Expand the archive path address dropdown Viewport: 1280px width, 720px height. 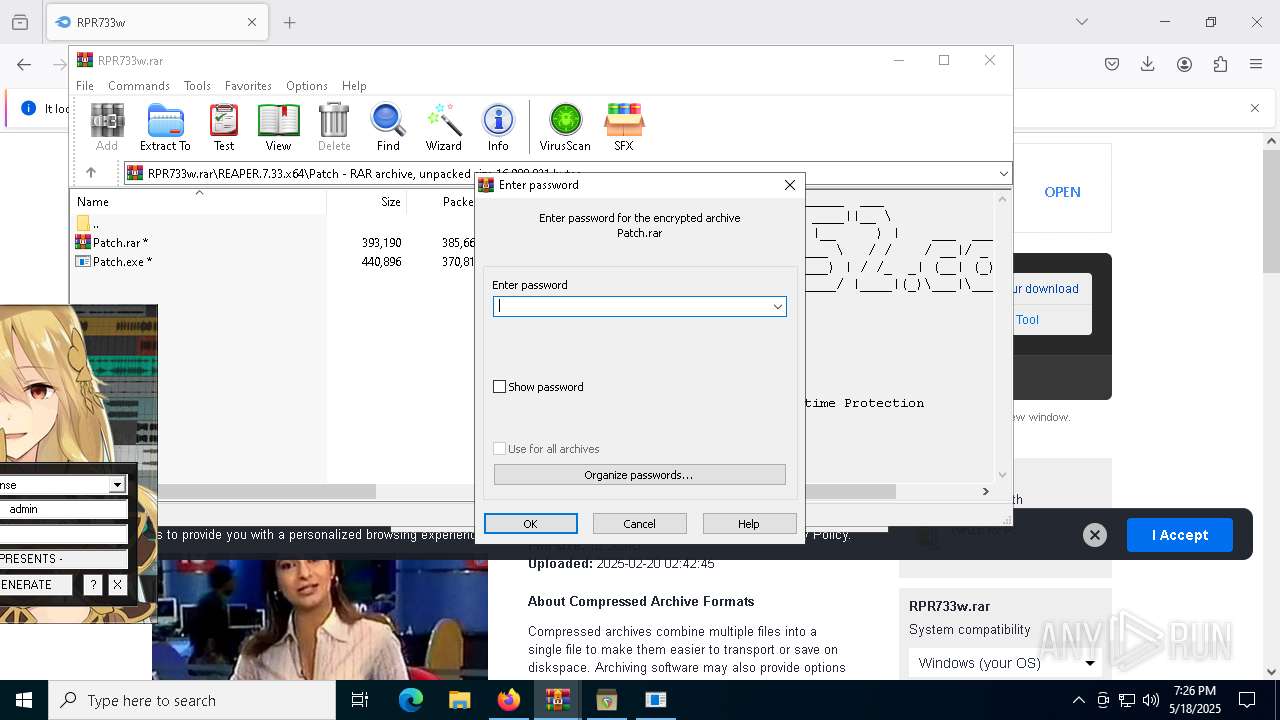tap(1003, 174)
